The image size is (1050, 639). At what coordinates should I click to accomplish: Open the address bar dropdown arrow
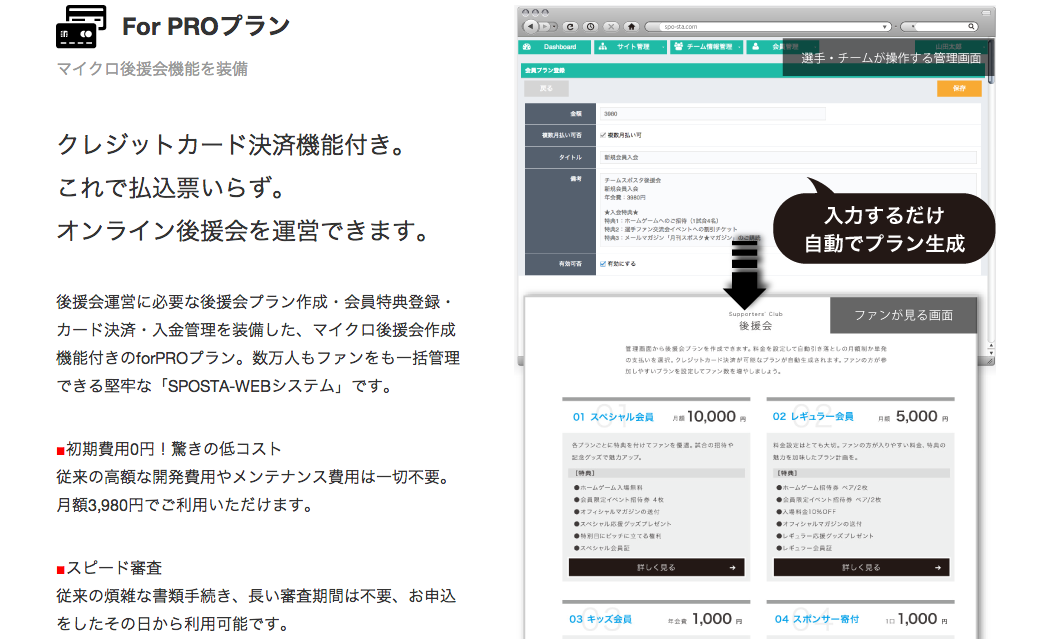(885, 27)
